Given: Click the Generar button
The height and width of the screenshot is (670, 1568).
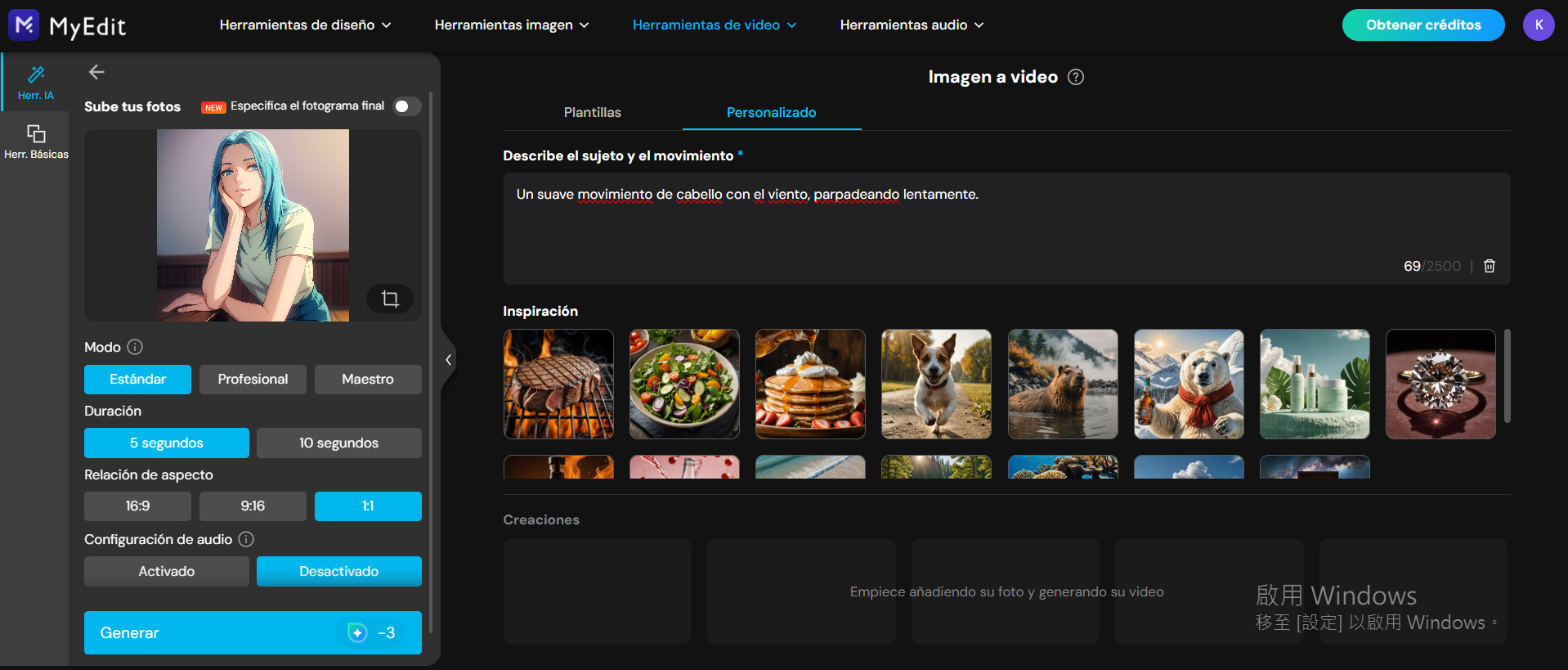Looking at the screenshot, I should [x=253, y=632].
